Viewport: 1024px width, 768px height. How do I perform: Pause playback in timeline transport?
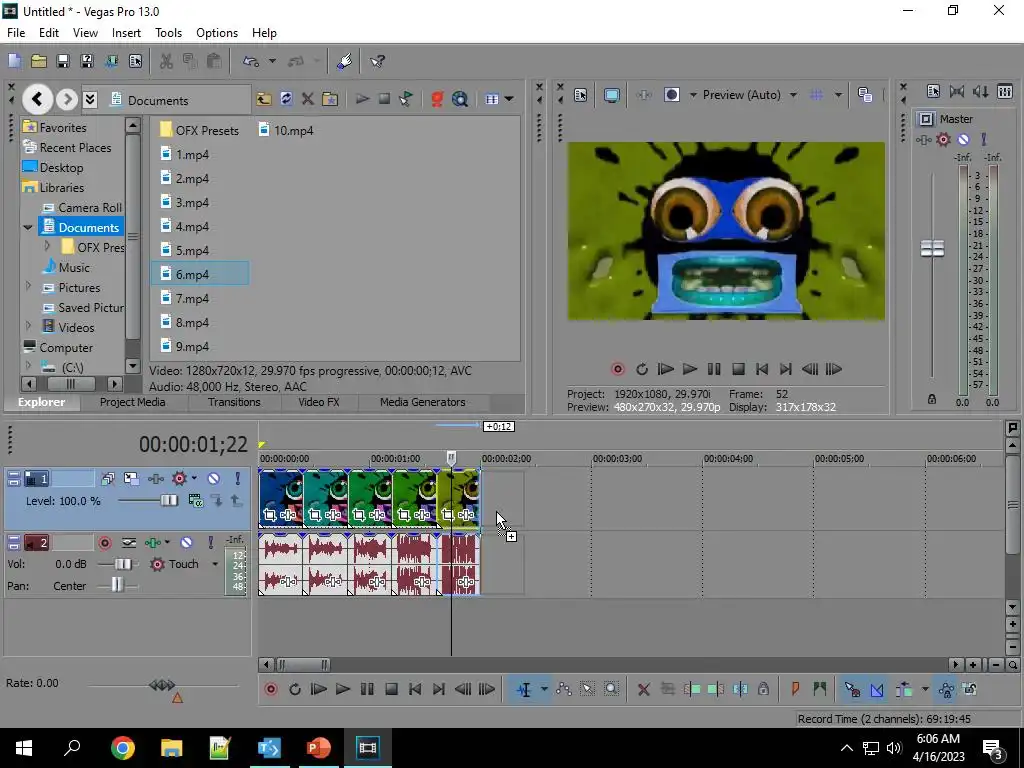[367, 689]
